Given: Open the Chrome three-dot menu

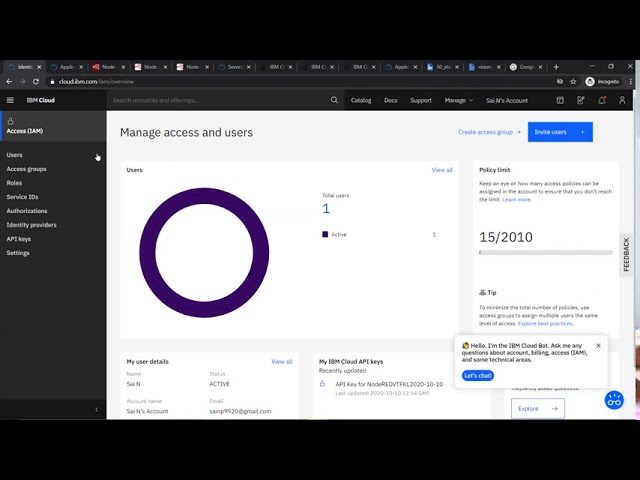Looking at the screenshot, I should coord(631,82).
